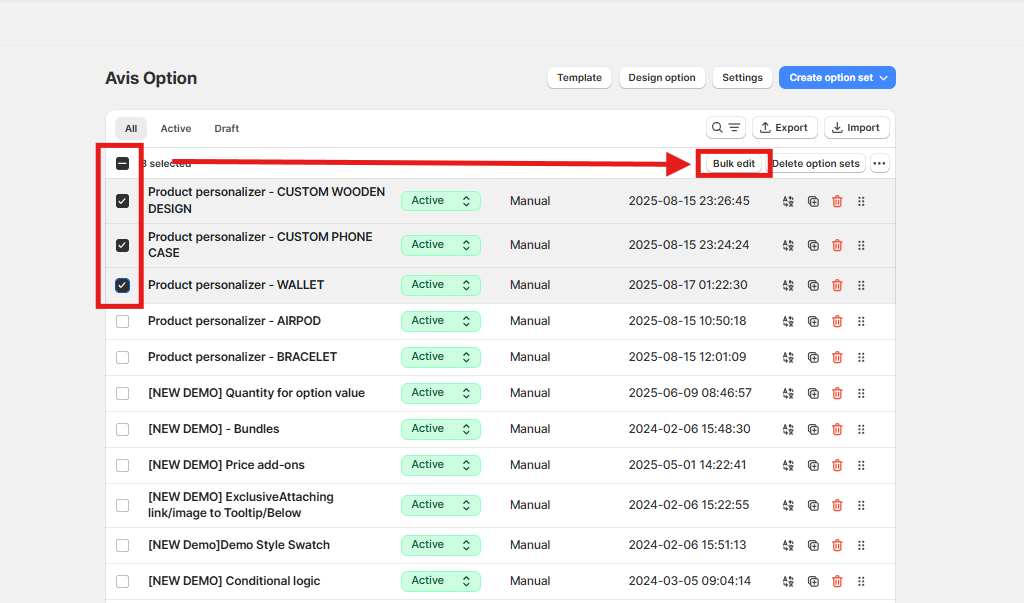Click the Export button
This screenshot has height=603, width=1024.
[x=783, y=128]
